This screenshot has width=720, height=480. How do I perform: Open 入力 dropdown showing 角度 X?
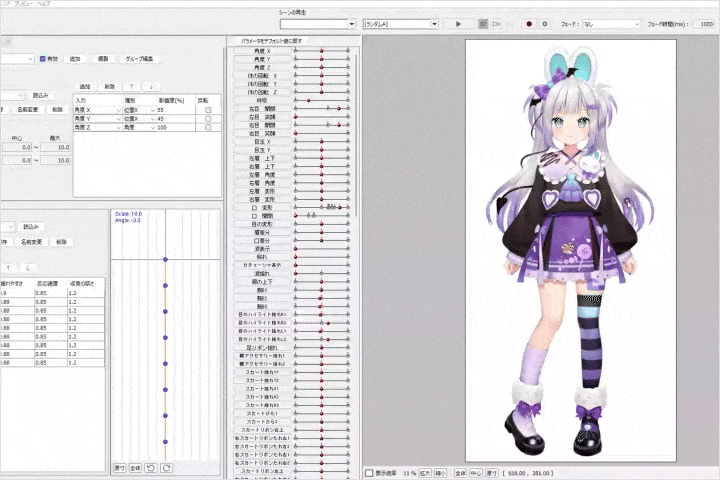pos(97,110)
